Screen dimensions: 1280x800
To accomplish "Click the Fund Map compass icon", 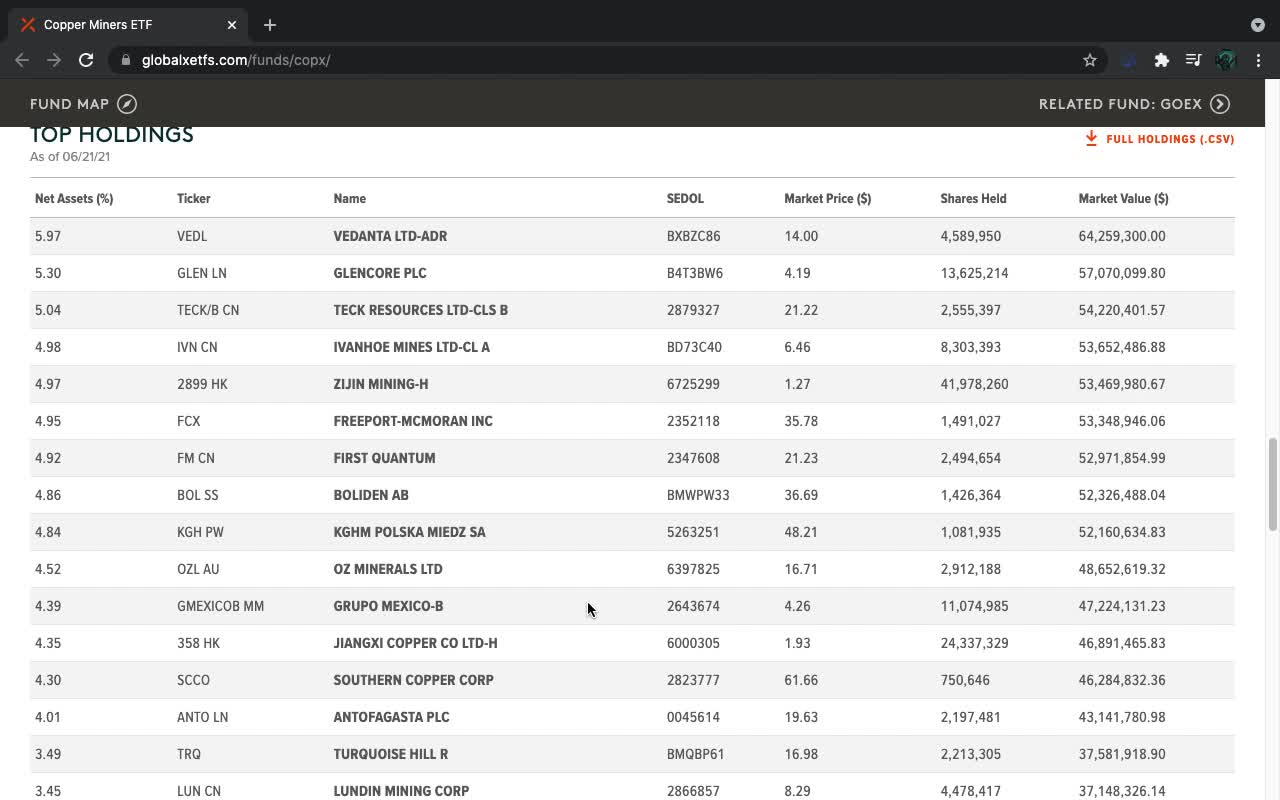I will point(127,104).
